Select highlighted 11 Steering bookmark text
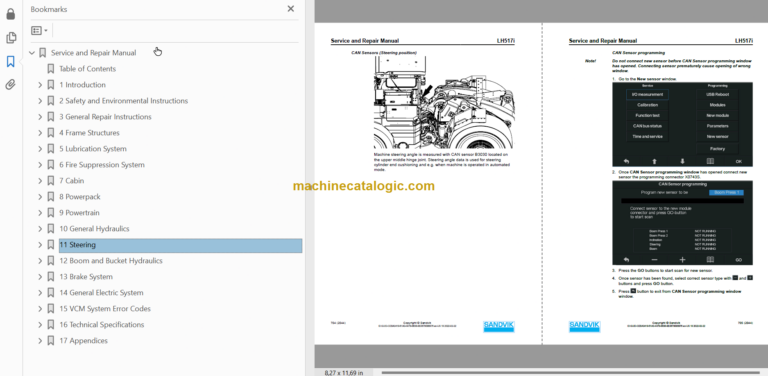 point(77,245)
